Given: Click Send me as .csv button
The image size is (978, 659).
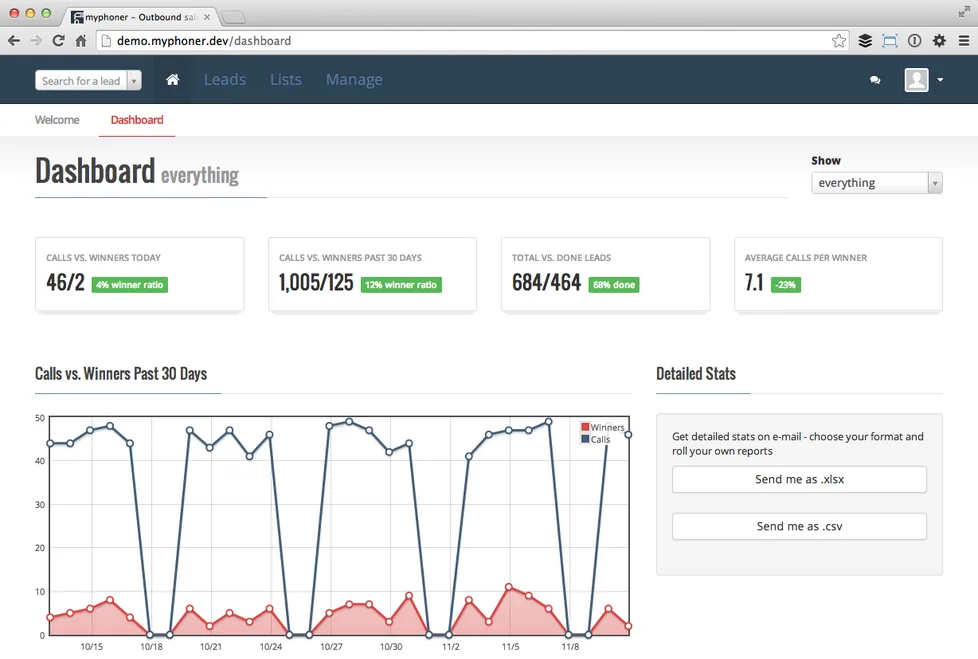Looking at the screenshot, I should (799, 526).
